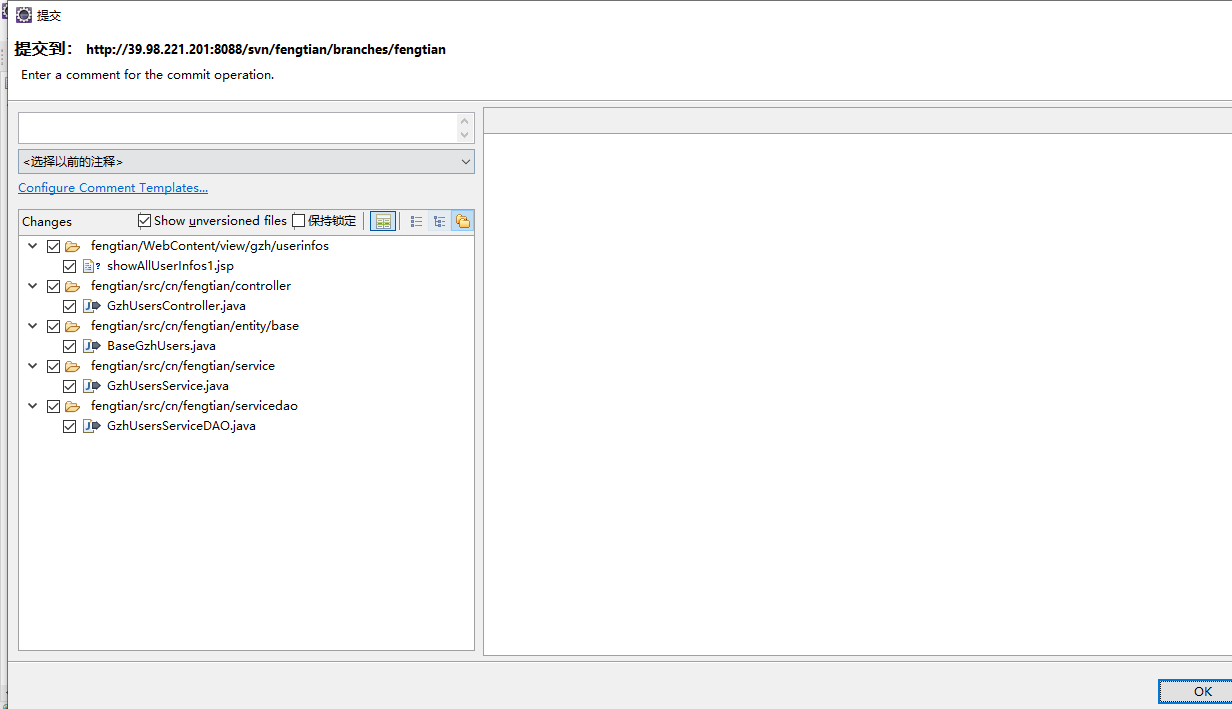
Task: Open Configure Comment Templates link
Action: click(x=113, y=188)
